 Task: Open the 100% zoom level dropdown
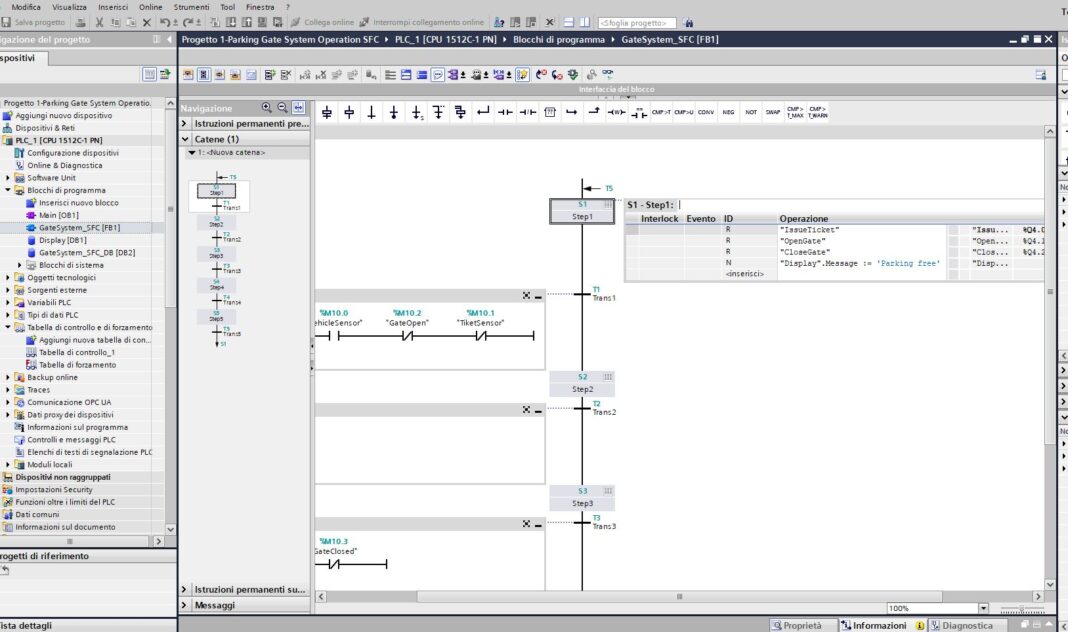coord(984,607)
